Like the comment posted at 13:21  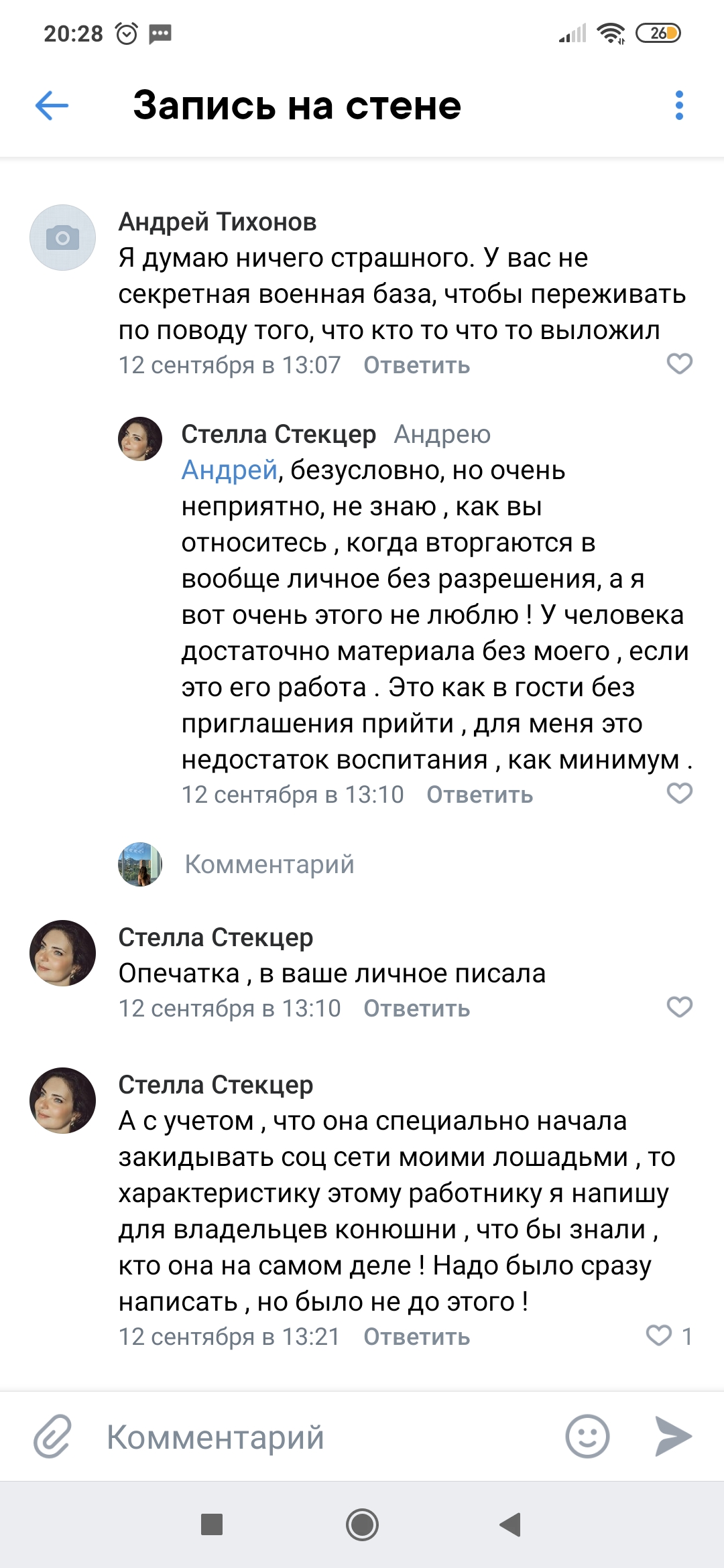659,1335
